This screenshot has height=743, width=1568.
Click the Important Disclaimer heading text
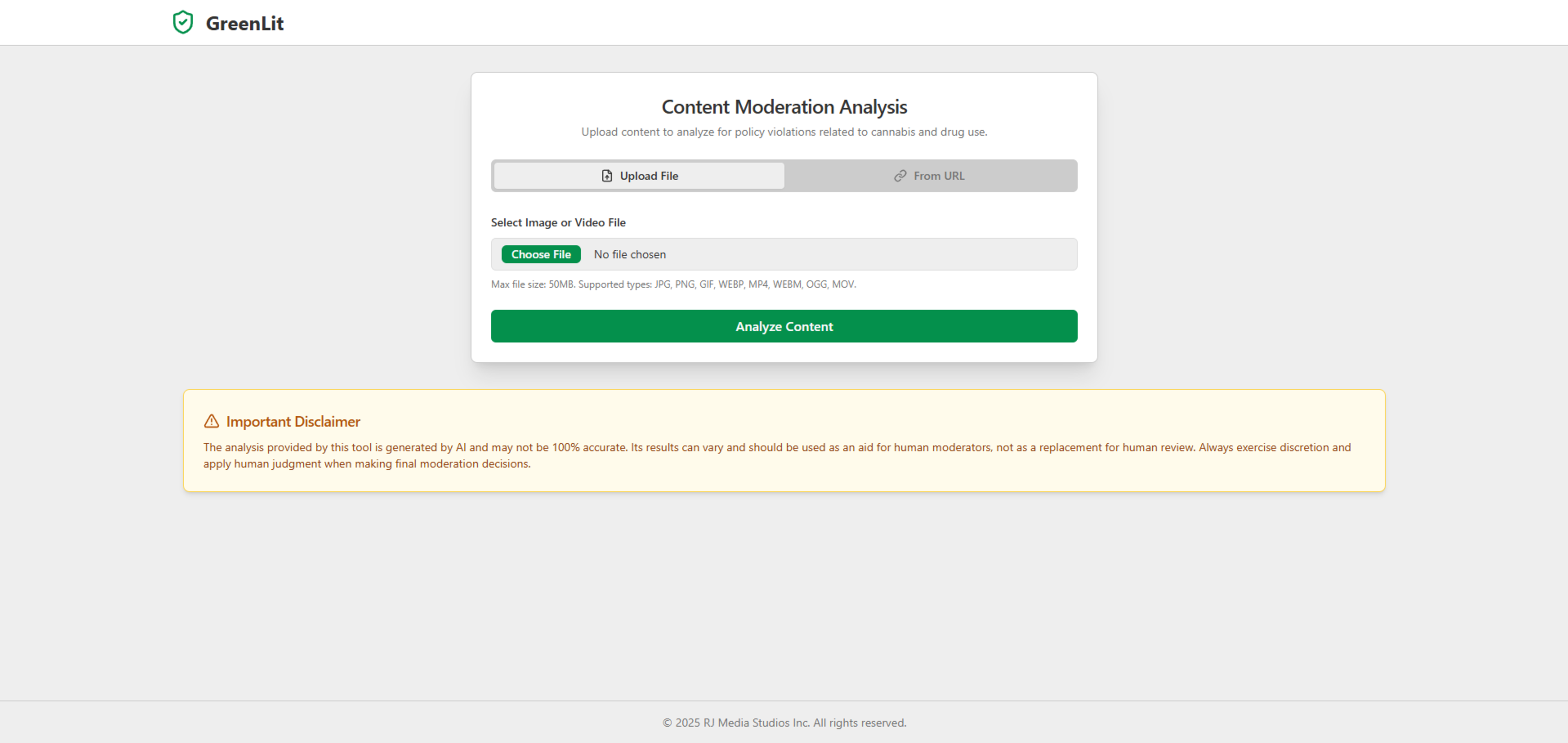tap(293, 422)
